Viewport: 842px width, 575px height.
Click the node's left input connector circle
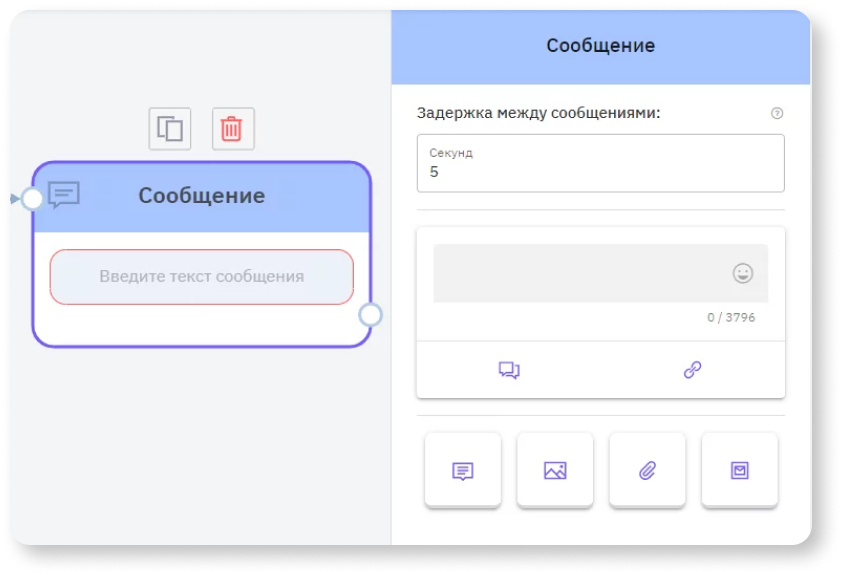pos(33,199)
